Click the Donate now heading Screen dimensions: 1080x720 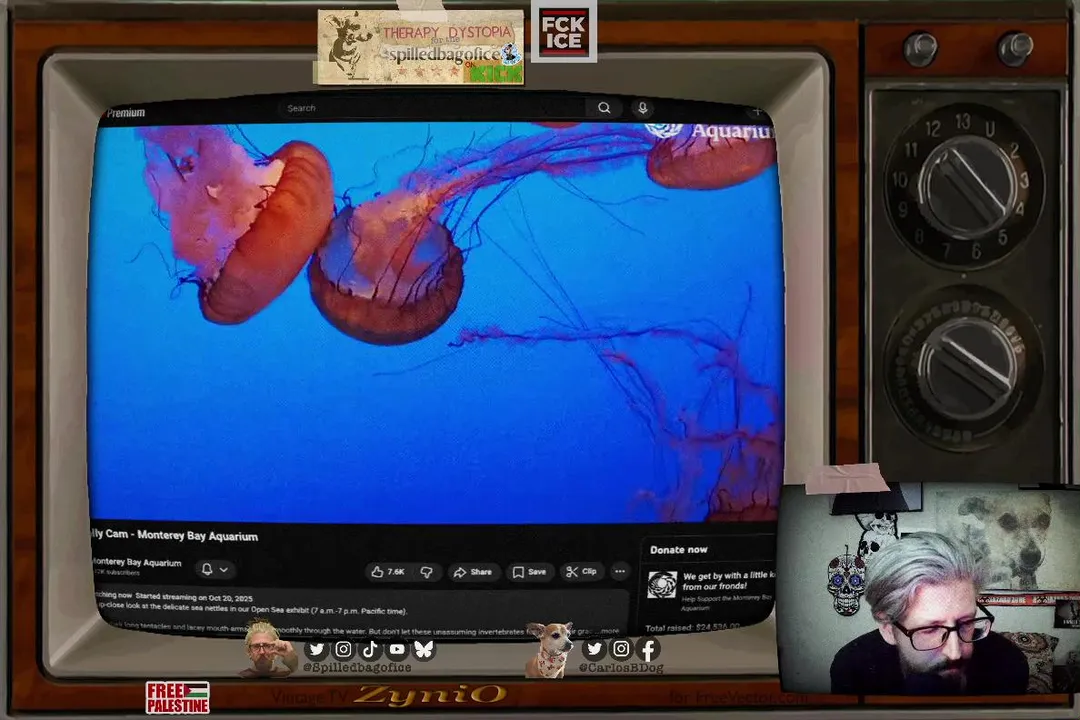(678, 550)
